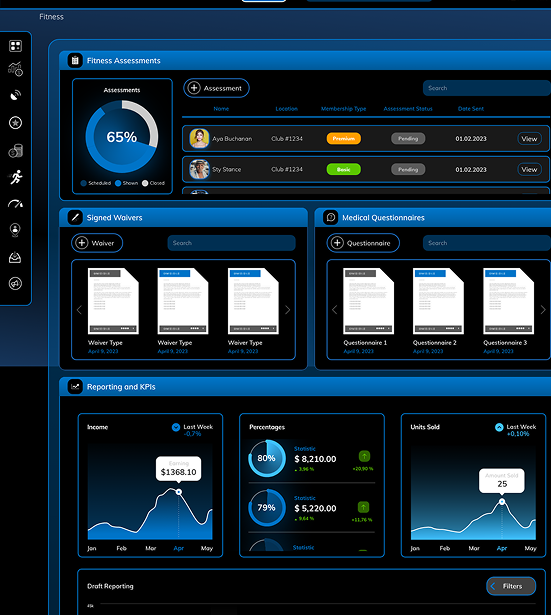Click Sty Stance's Pending status badge
This screenshot has height=615, width=551.
[408, 169]
